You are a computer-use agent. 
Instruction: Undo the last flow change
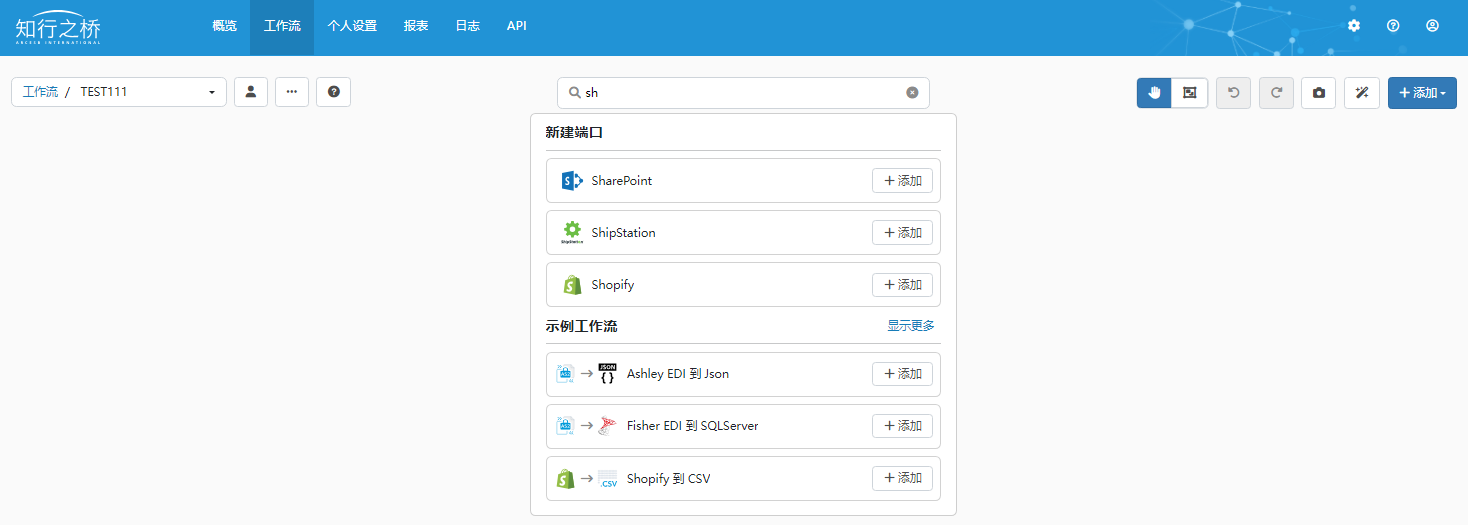coord(1233,93)
